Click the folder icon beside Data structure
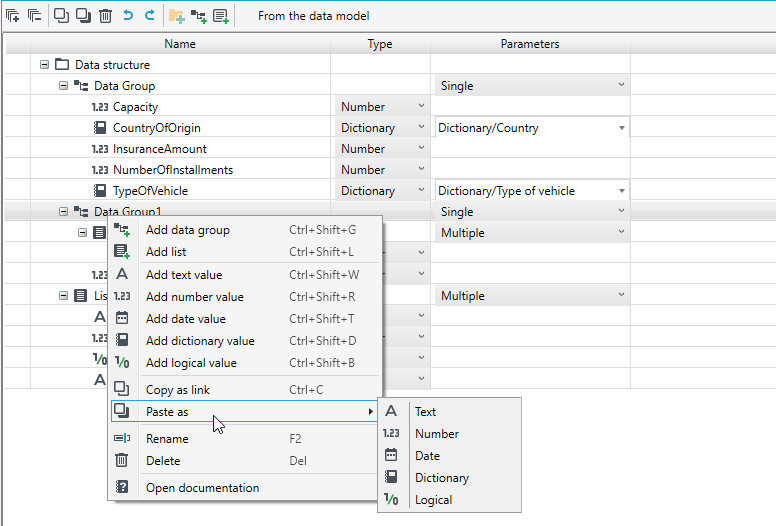This screenshot has height=526, width=776. pyautogui.click(x=62, y=64)
